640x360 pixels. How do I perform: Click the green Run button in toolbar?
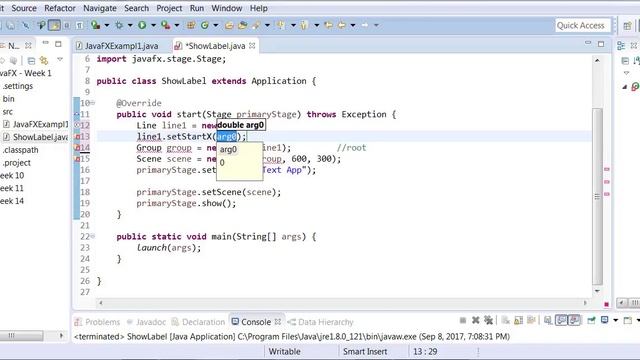[142, 25]
